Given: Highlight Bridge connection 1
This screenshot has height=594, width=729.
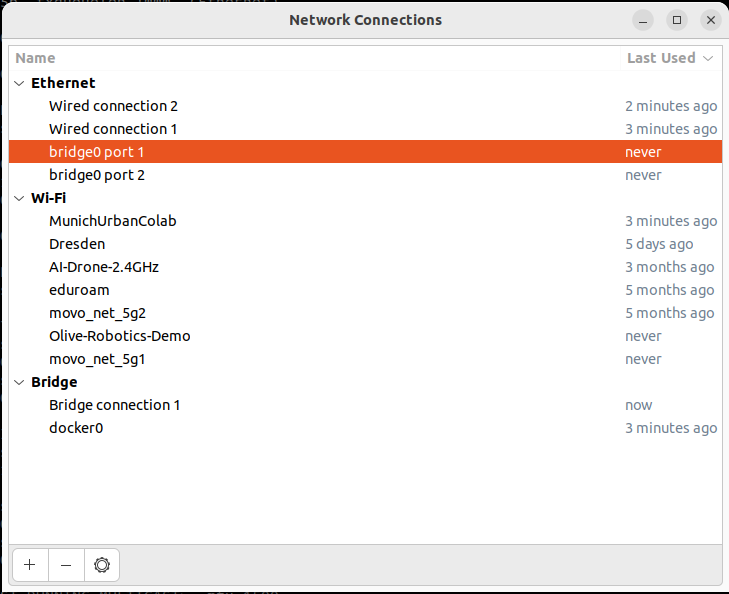Looking at the screenshot, I should click(x=114, y=405).
